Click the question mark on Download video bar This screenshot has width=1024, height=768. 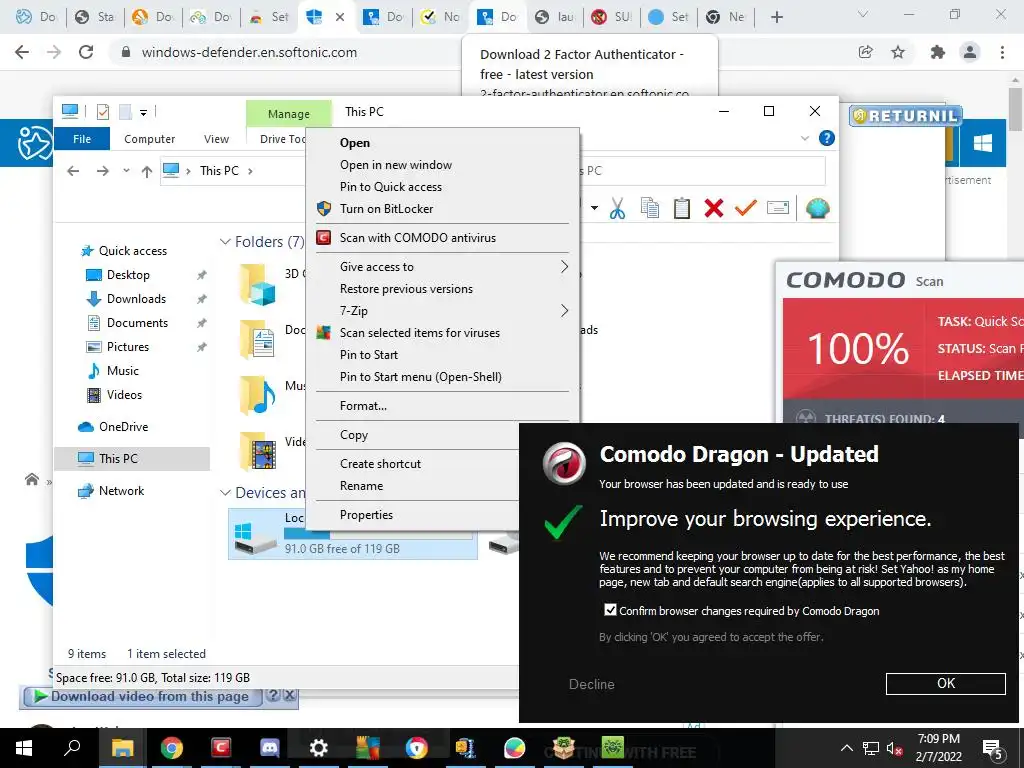pos(274,696)
